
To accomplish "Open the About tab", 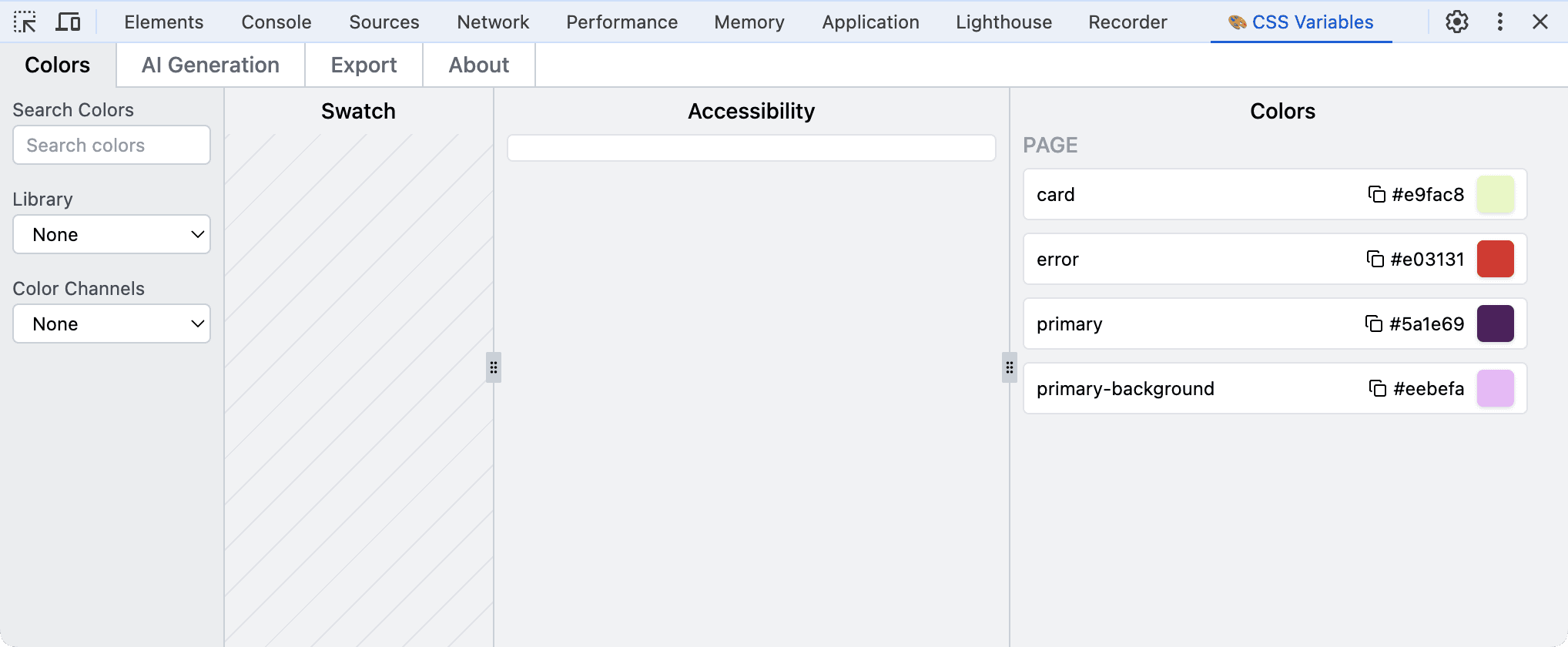I will tap(478, 65).
